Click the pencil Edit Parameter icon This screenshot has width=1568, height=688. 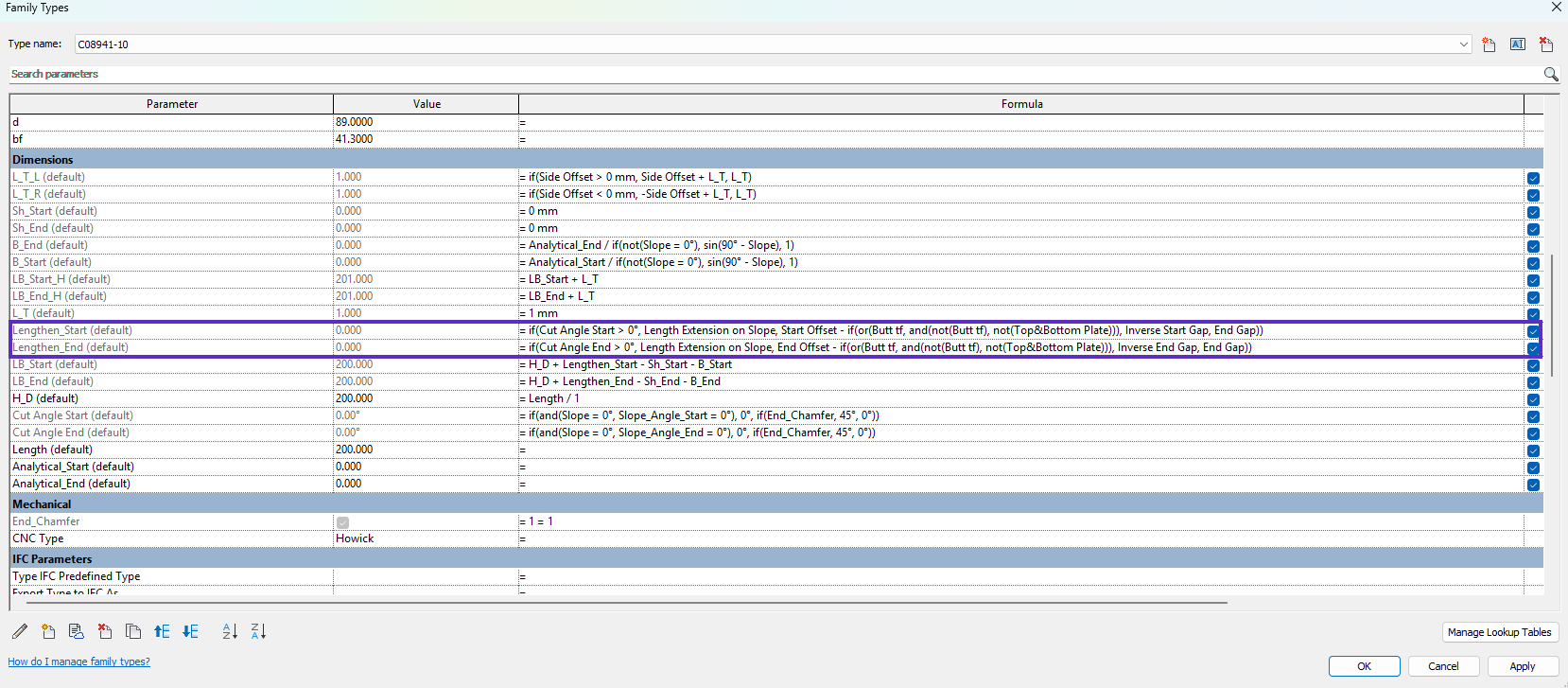click(20, 631)
